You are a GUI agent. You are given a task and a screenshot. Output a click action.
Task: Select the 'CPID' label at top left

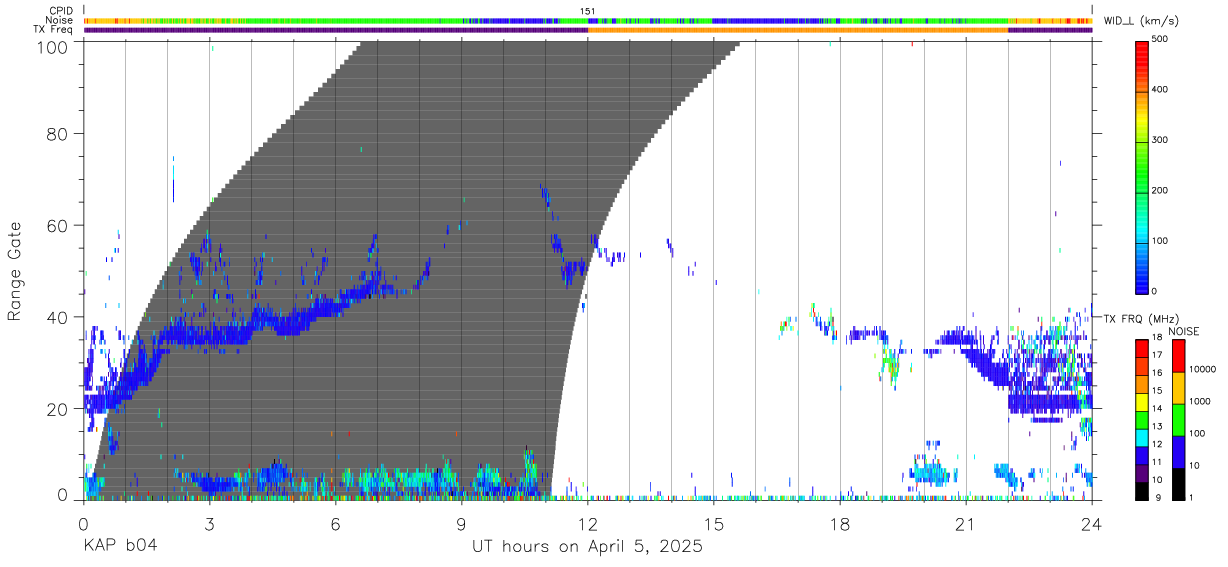pos(61,11)
